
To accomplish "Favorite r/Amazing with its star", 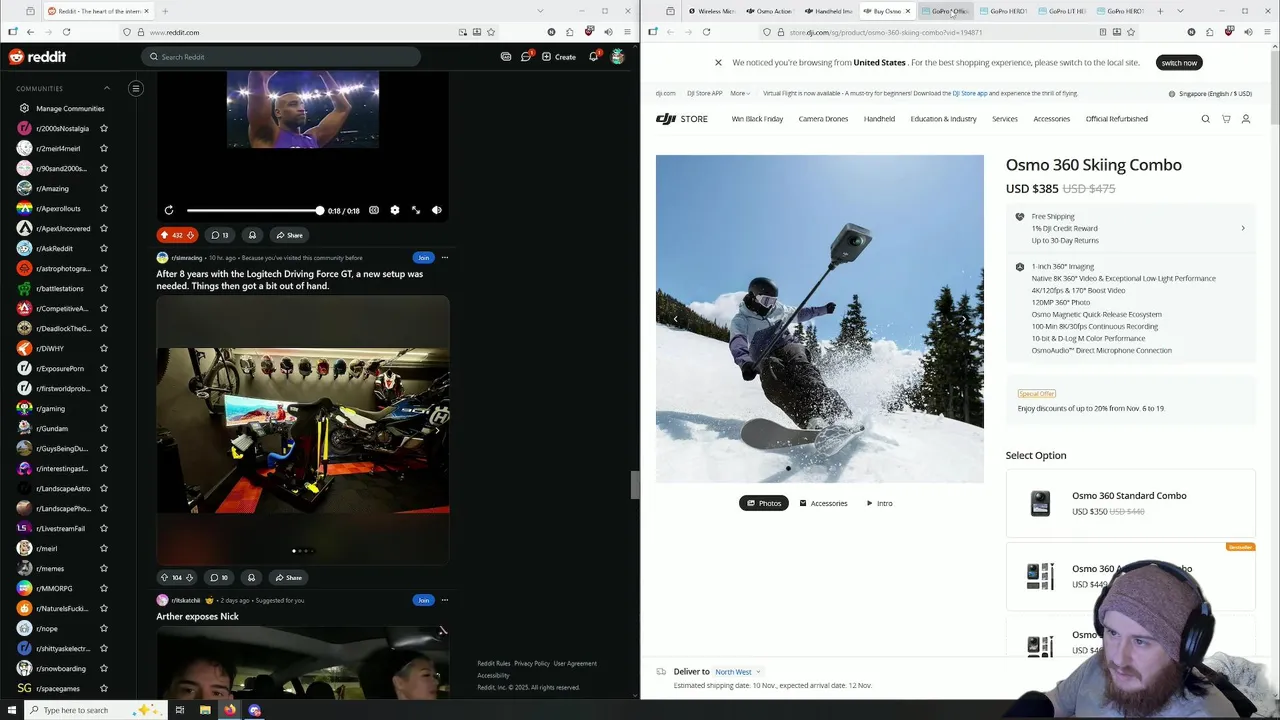I will (104, 188).
